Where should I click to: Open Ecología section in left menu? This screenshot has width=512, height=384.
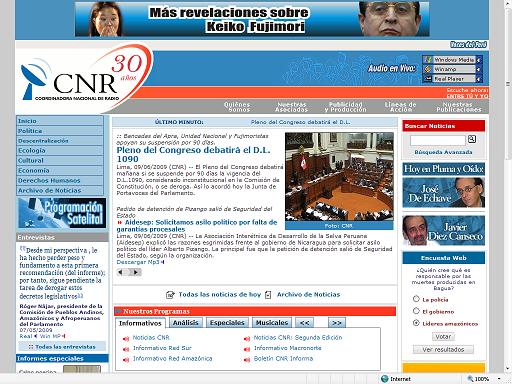[x=60, y=151]
